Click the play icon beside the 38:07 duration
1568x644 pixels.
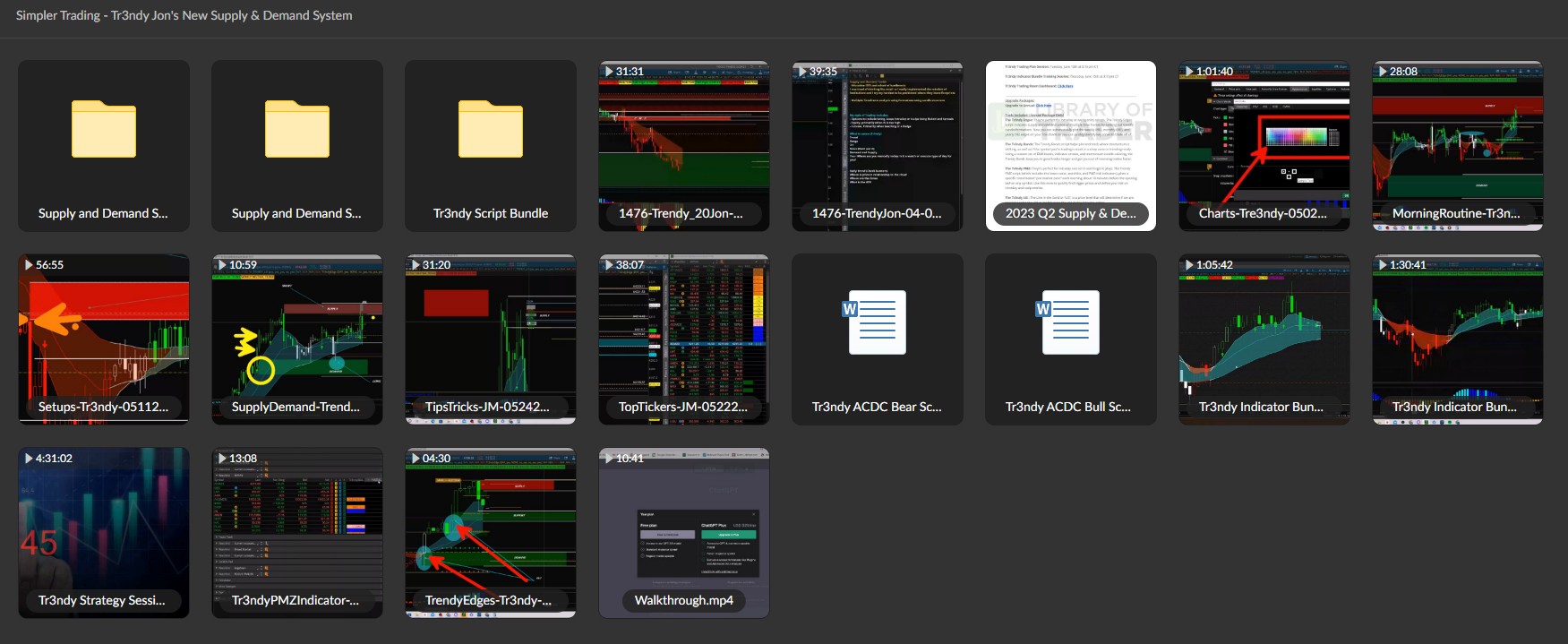[609, 265]
